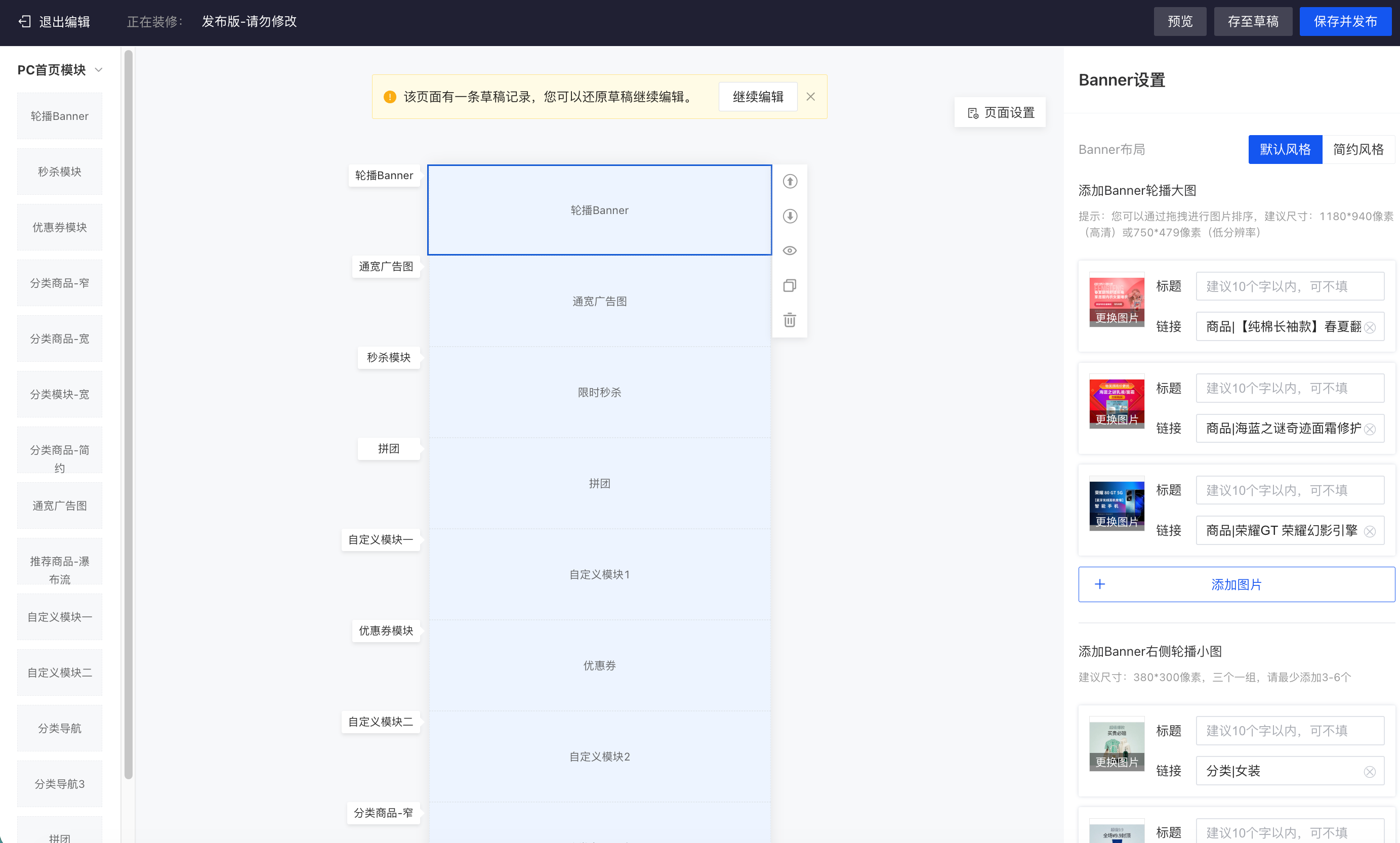Expand the PC首页模块 dropdown

tap(98, 70)
